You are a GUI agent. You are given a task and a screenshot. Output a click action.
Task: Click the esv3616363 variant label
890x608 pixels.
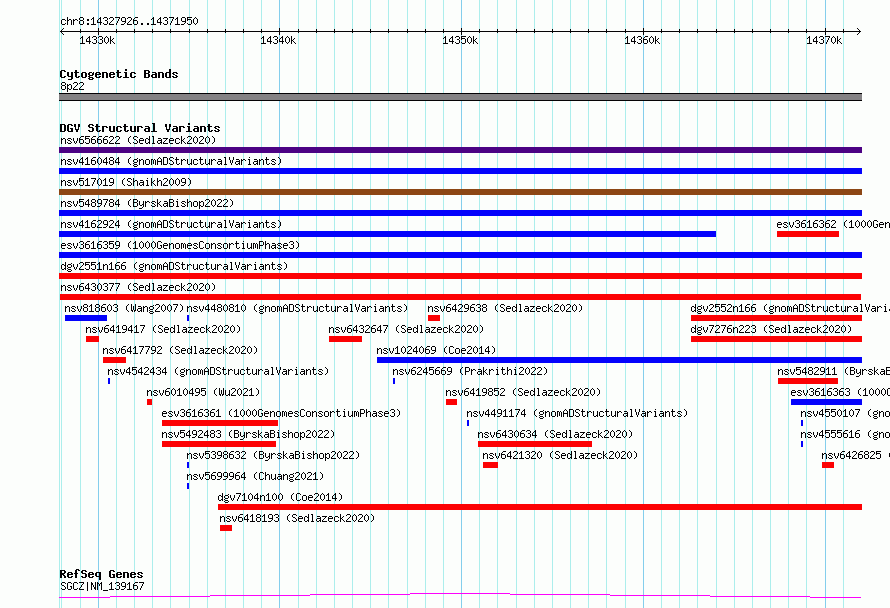pos(839,392)
